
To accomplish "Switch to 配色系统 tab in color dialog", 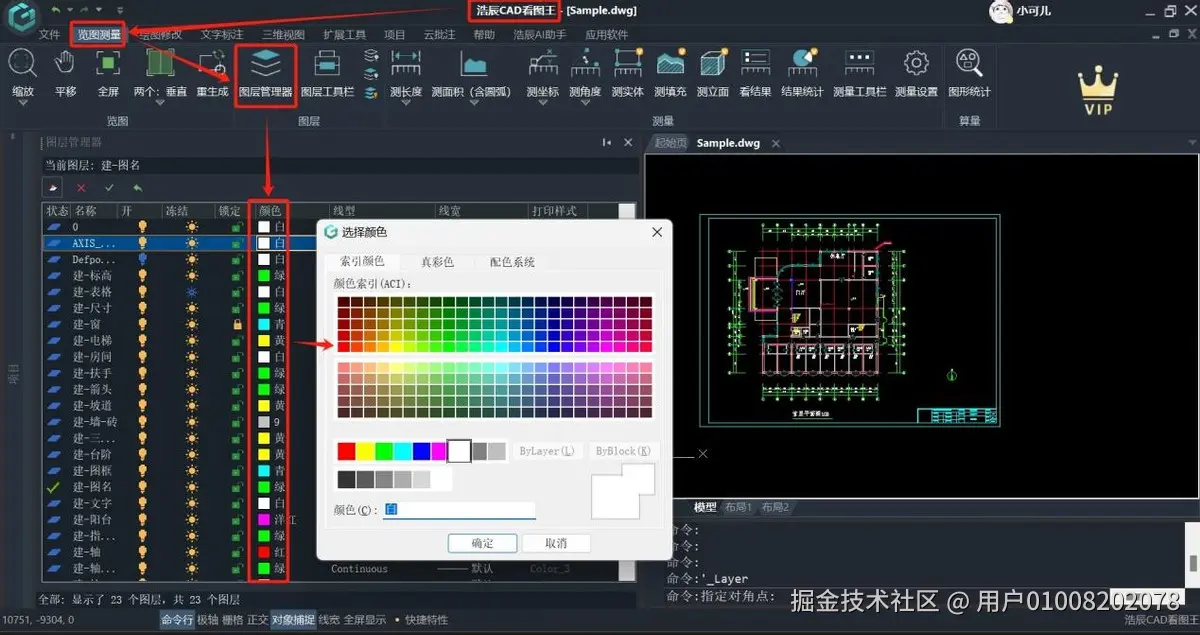I will pos(512,262).
